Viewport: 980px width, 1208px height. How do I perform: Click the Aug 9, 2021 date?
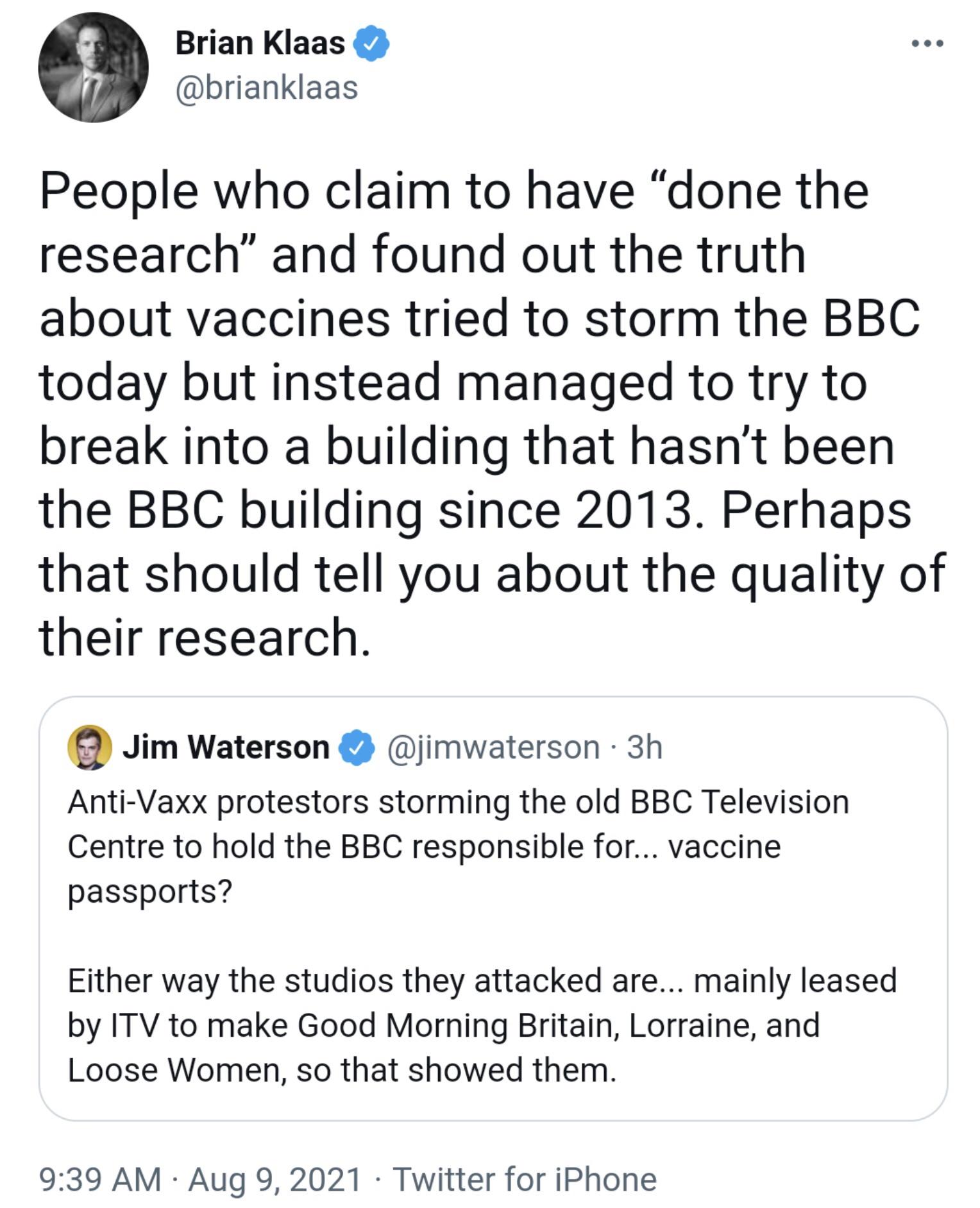click(275, 1179)
